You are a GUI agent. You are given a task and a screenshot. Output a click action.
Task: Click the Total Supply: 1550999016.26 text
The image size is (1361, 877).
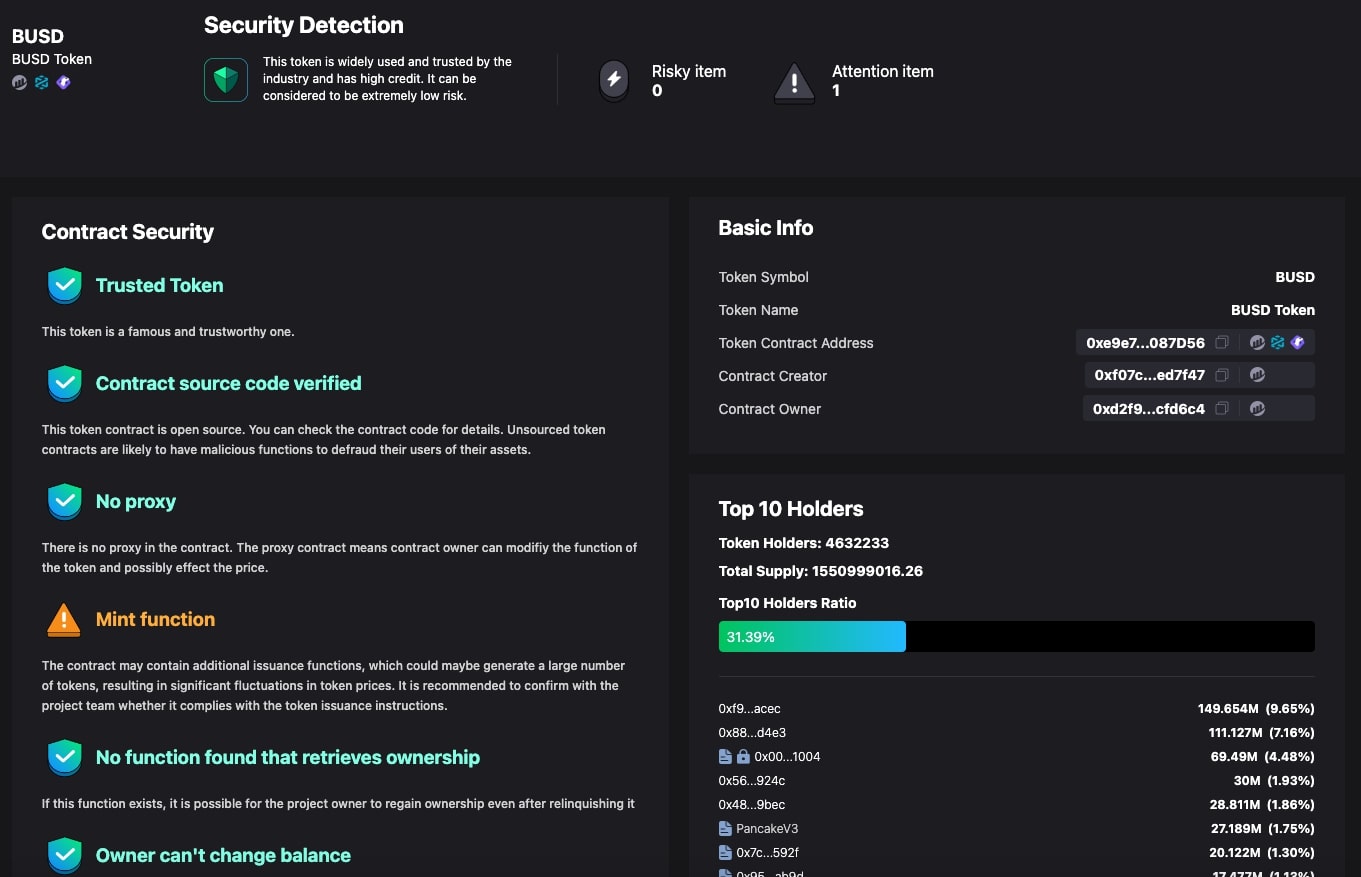(x=821, y=571)
